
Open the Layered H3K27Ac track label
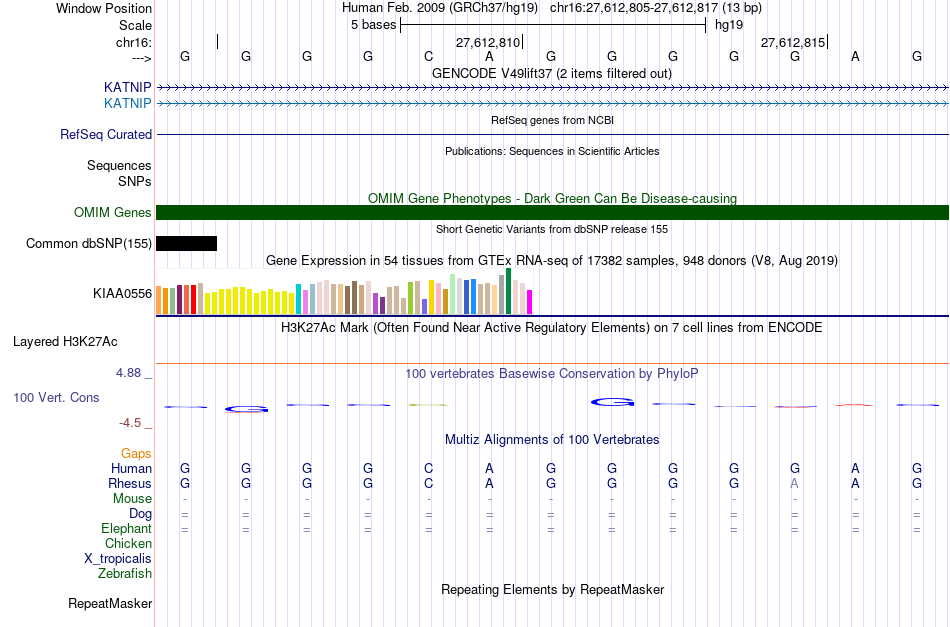pos(65,342)
